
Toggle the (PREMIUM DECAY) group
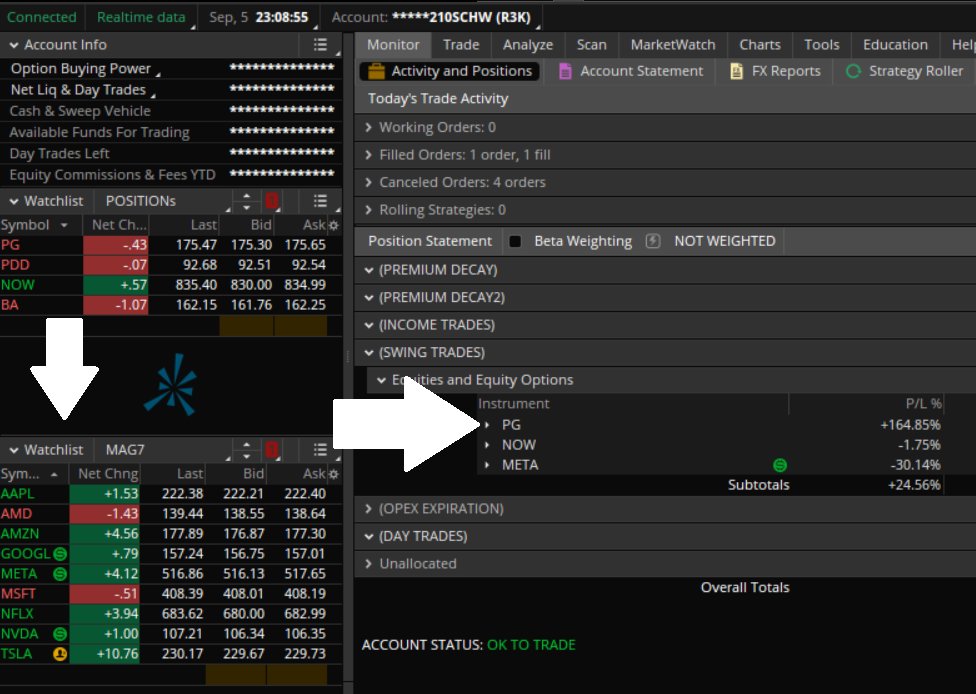[x=368, y=270]
